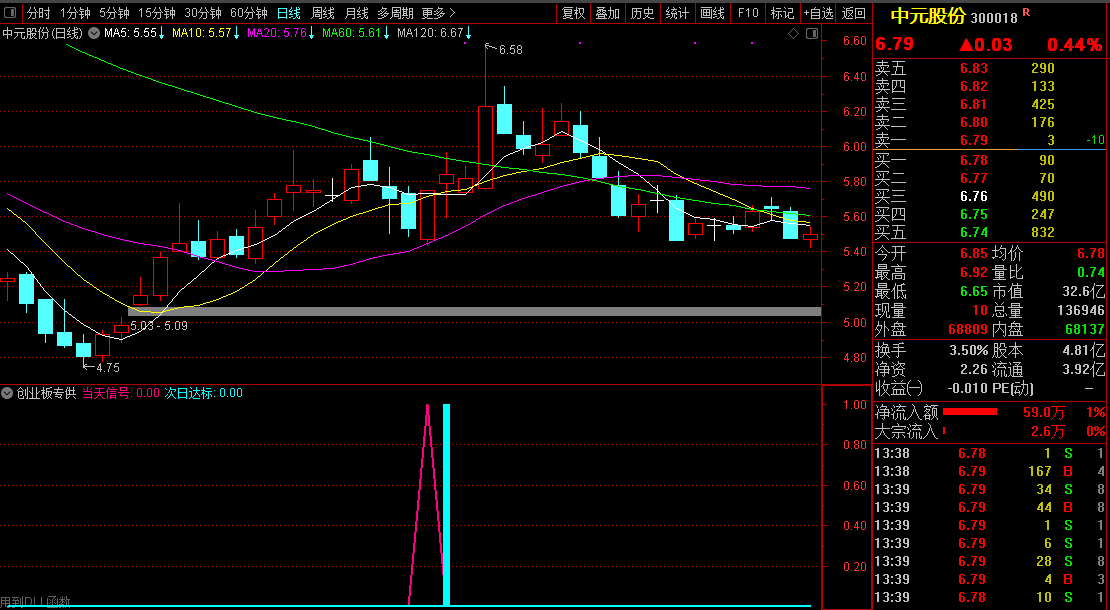Click the 4.75 low price marker
This screenshot has width=1110, height=610.
(107, 367)
